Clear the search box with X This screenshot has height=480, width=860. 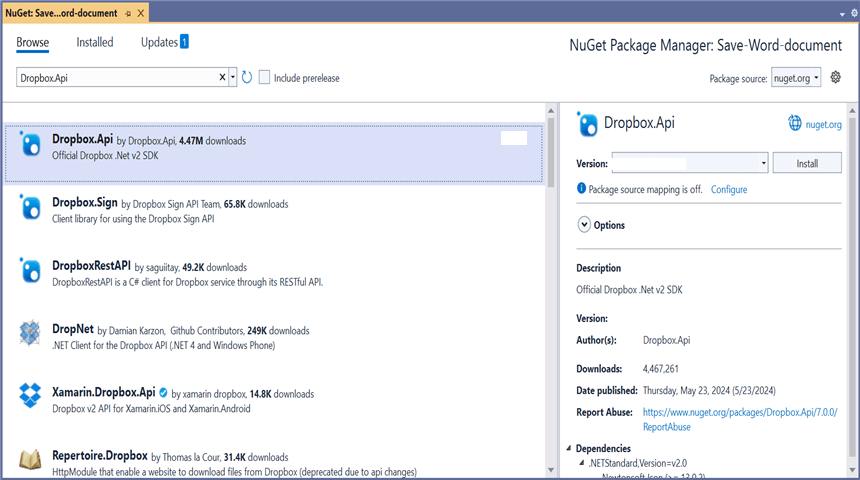point(222,77)
